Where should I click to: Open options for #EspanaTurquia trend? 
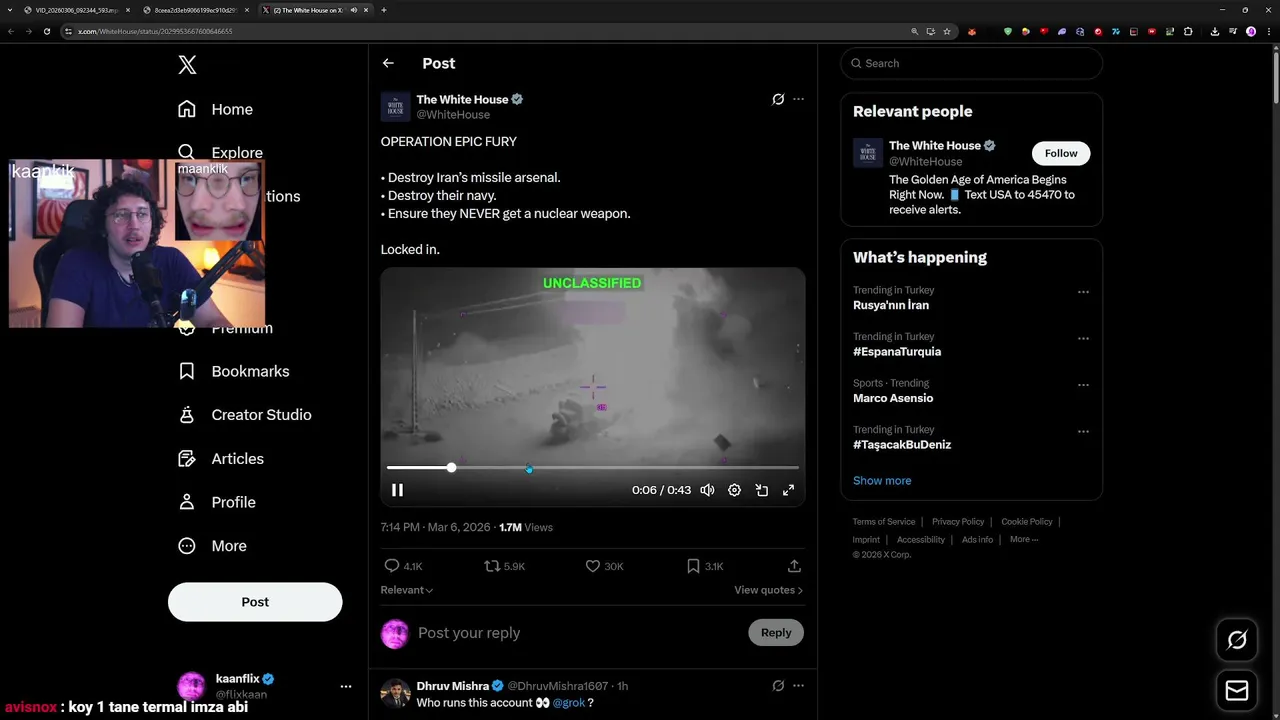point(1083,338)
